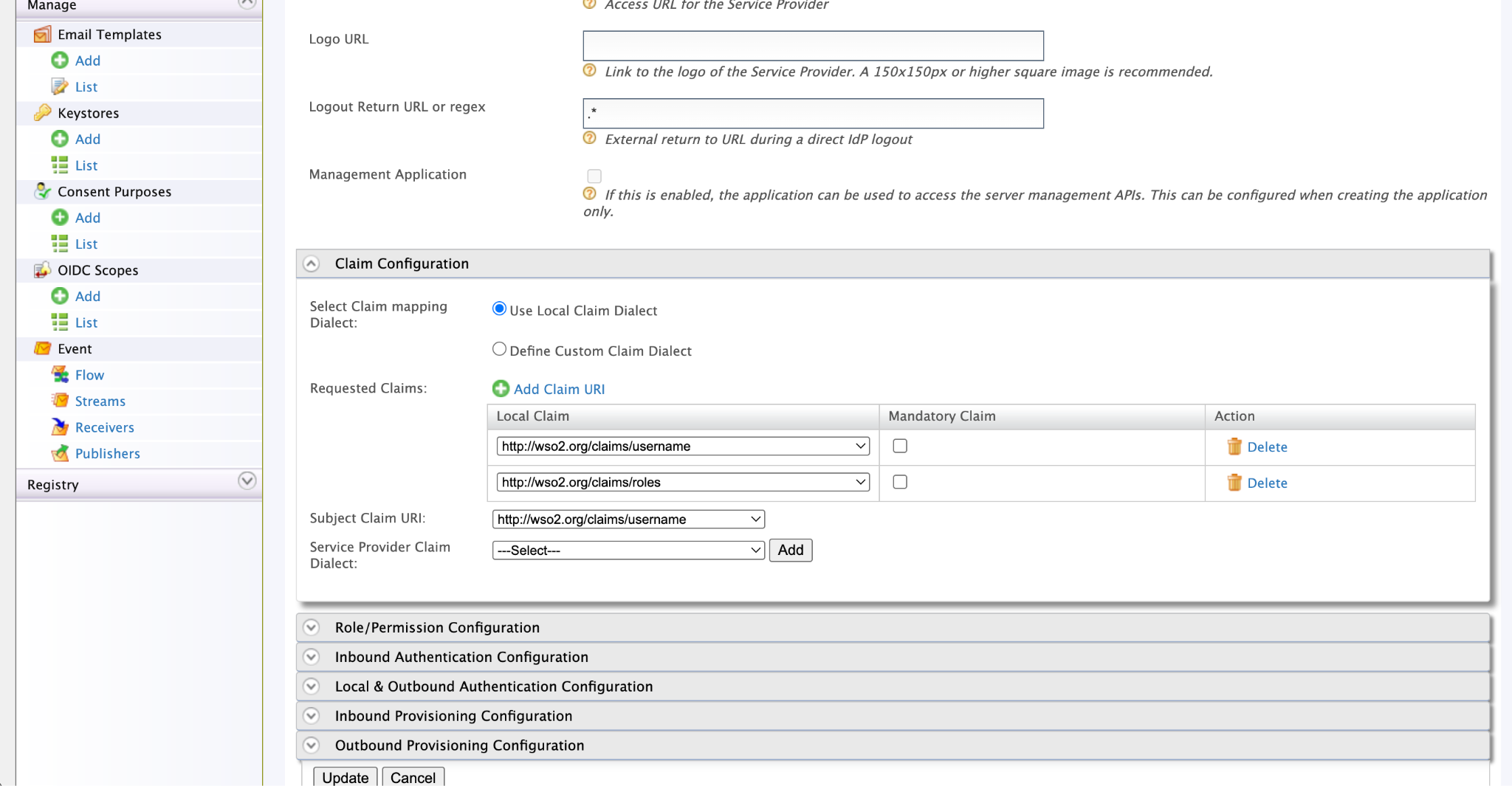Tick Mandatory Claim for the roles claim
This screenshot has width=1512, height=786.
[x=900, y=482]
